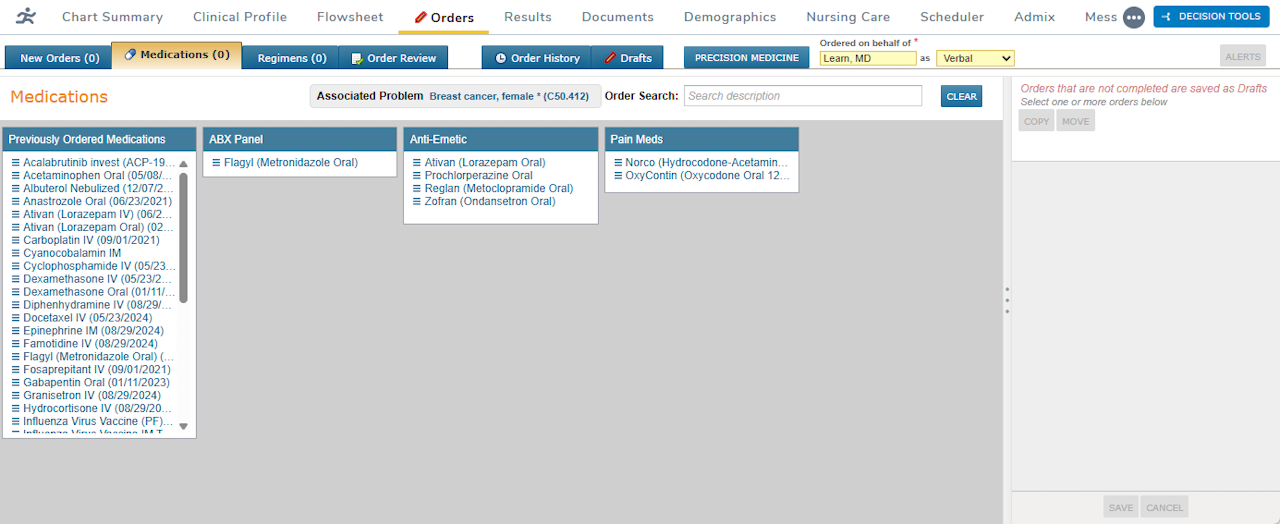Click the running figure app logo
Image resolution: width=1280 pixels, height=524 pixels.
tap(27, 16)
